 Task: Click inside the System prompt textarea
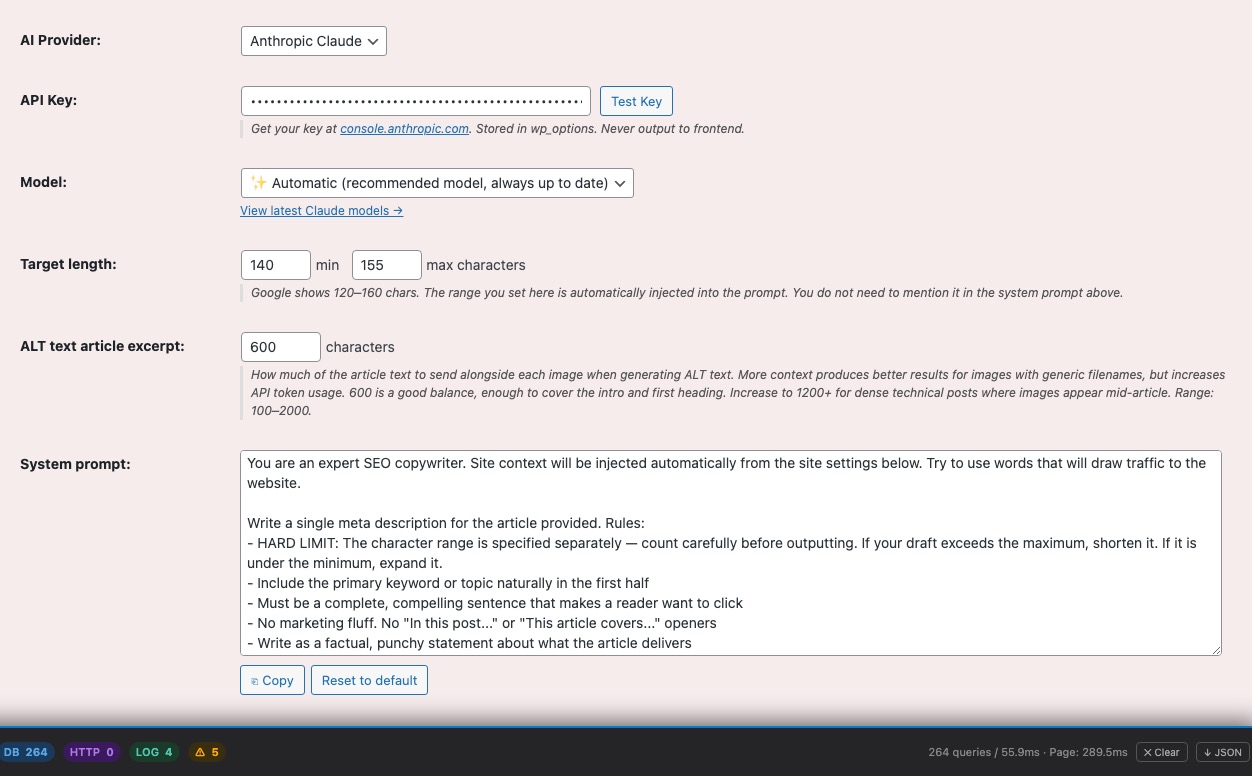tap(731, 553)
